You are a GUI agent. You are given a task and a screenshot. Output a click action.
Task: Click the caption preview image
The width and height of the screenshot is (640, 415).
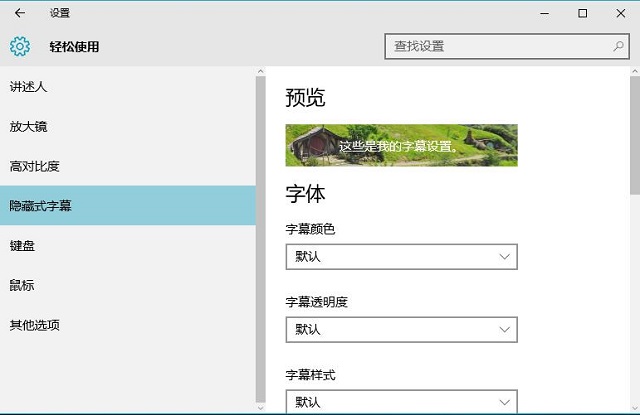point(401,145)
